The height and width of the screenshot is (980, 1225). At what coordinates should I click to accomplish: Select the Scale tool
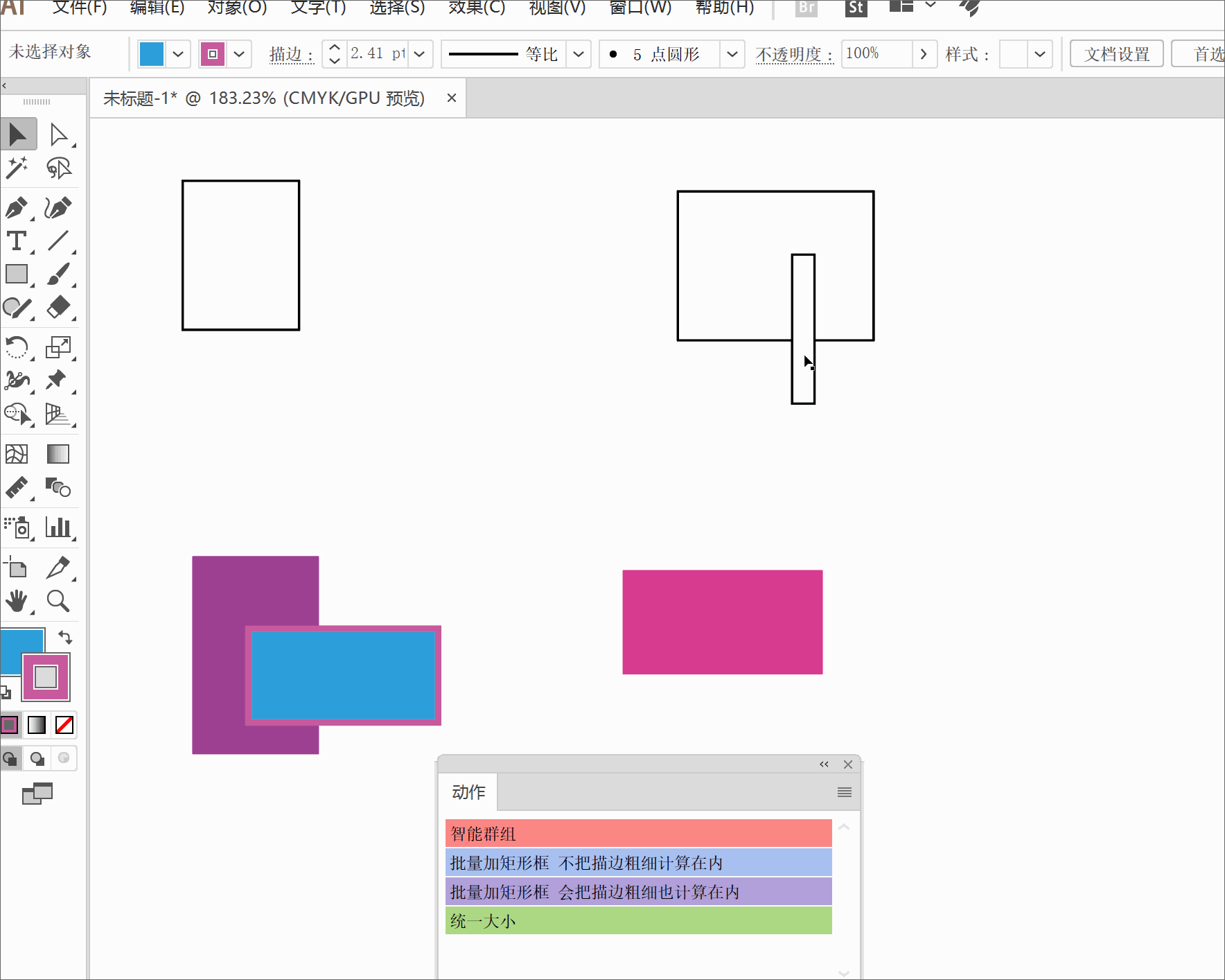58,347
